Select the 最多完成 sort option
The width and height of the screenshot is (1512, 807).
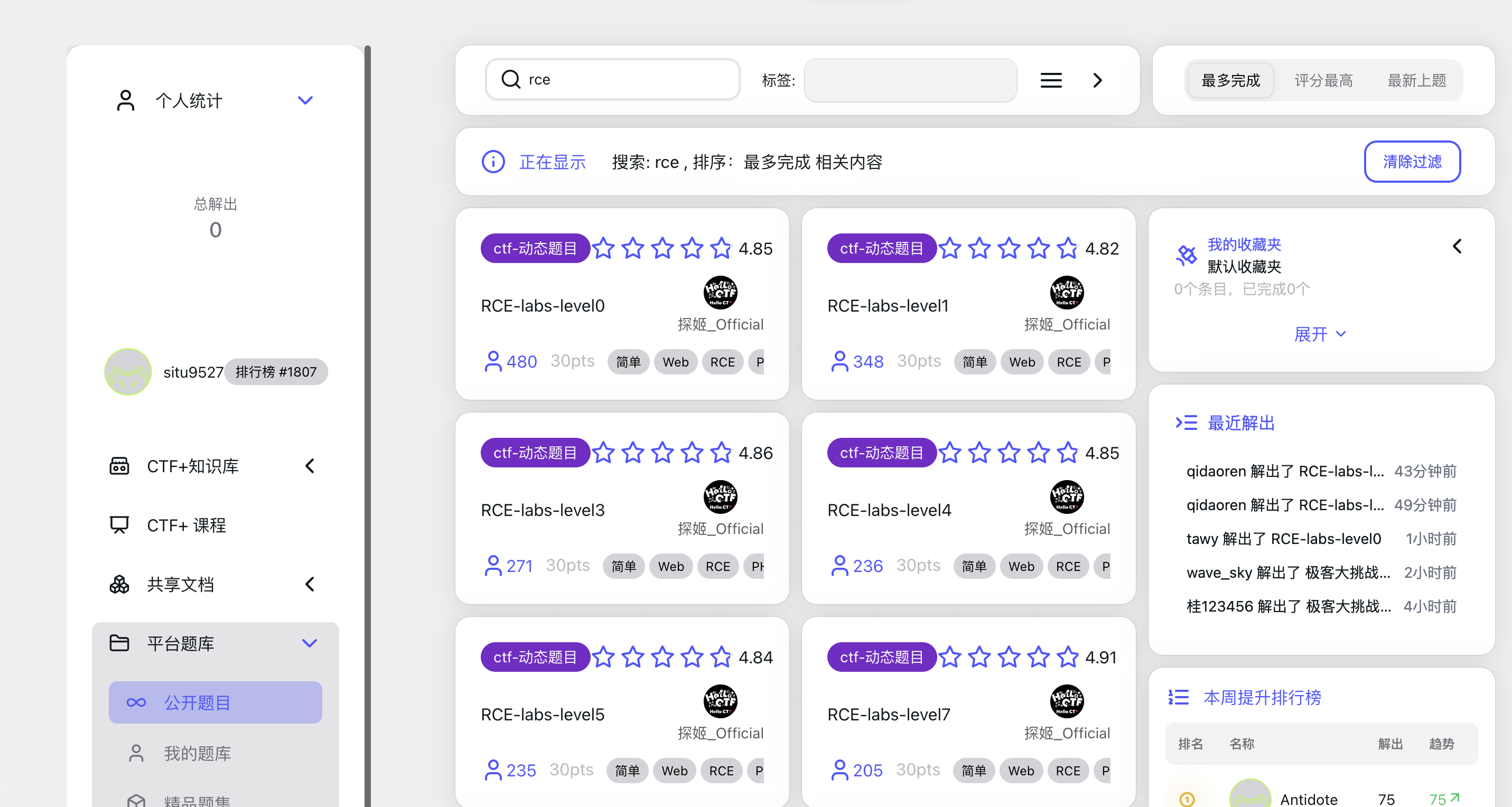point(1230,80)
